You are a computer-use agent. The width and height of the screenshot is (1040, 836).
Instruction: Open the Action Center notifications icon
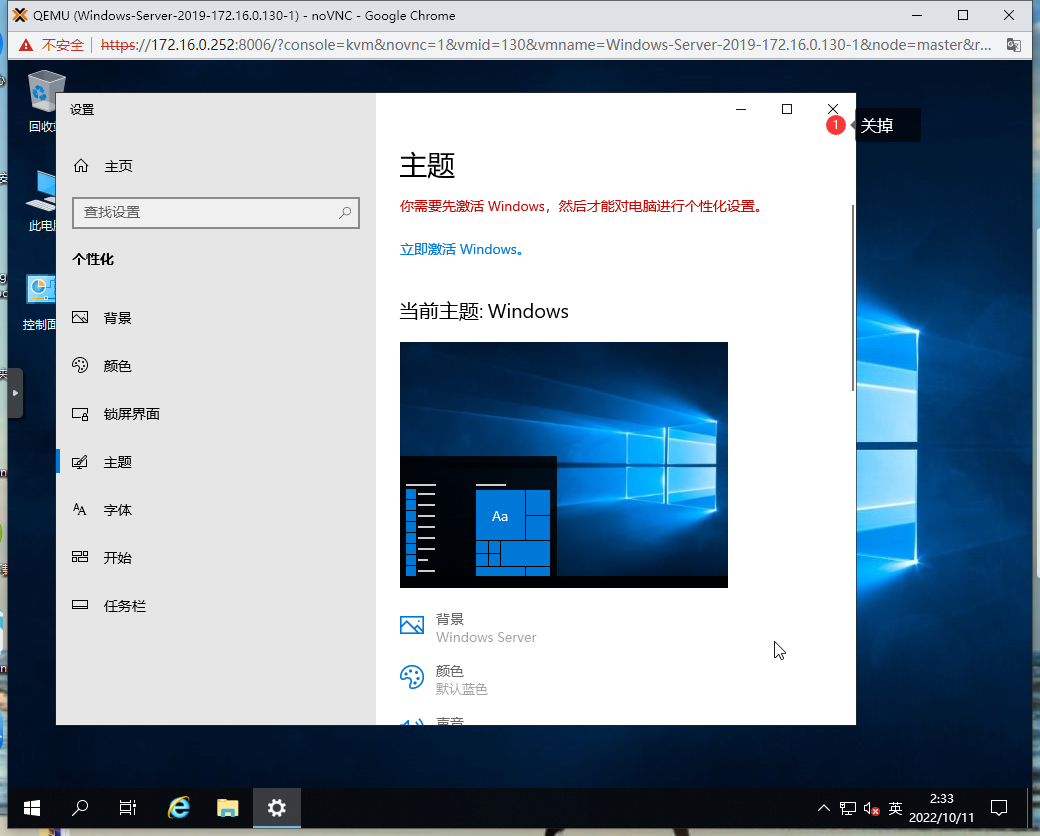point(999,807)
